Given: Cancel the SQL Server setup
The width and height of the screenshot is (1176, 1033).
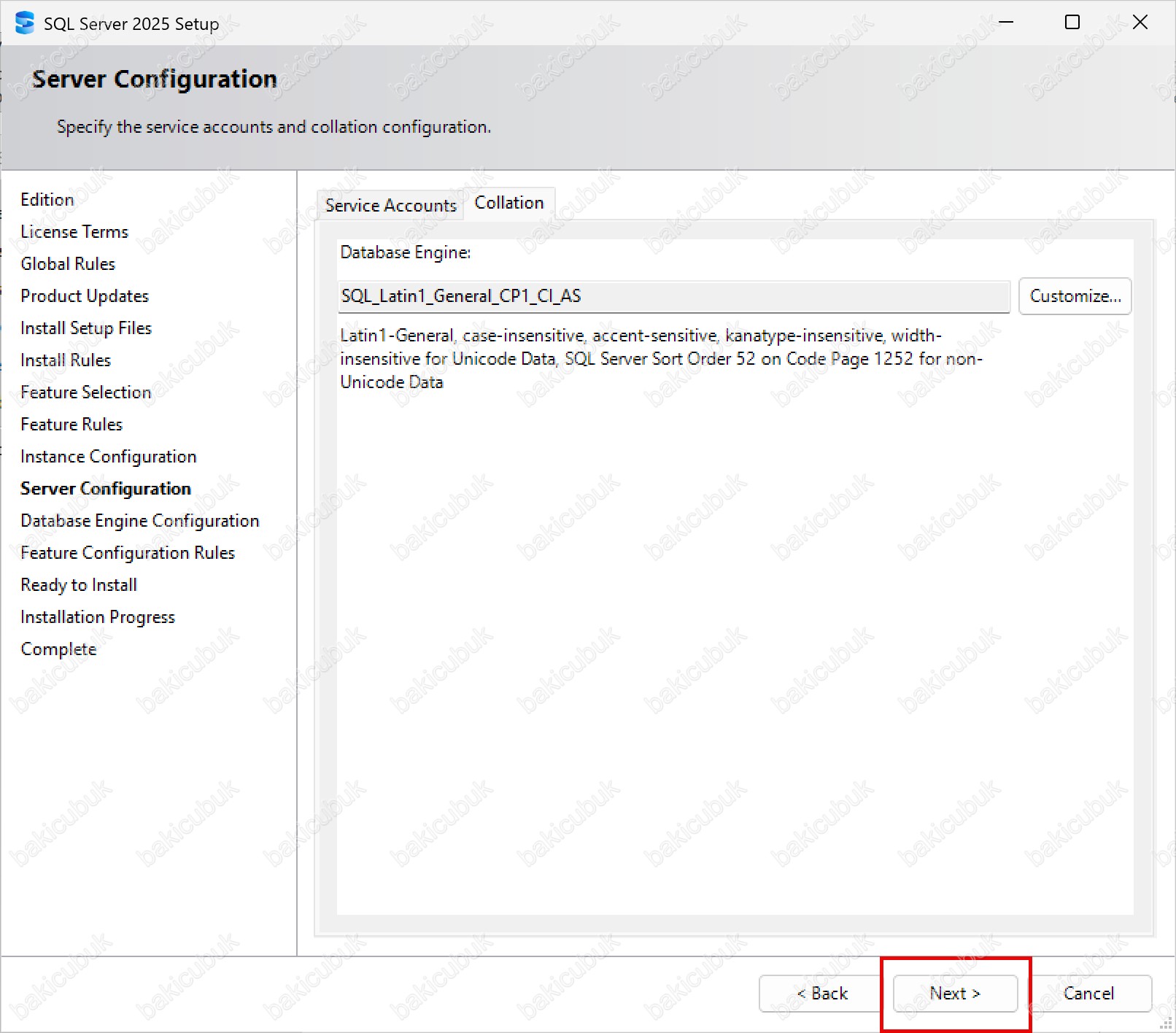Looking at the screenshot, I should (x=1088, y=993).
